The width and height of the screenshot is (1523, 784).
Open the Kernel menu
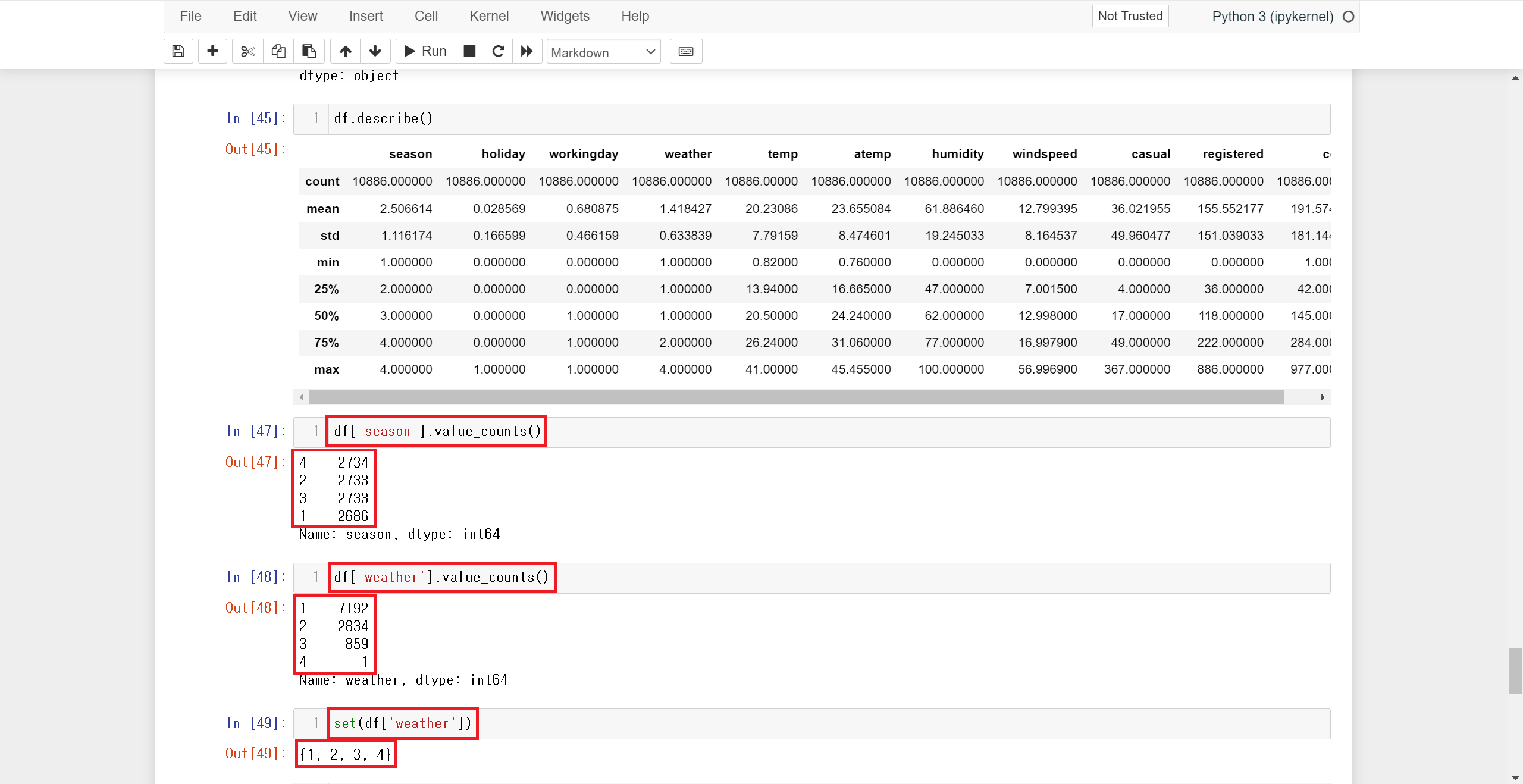[488, 16]
